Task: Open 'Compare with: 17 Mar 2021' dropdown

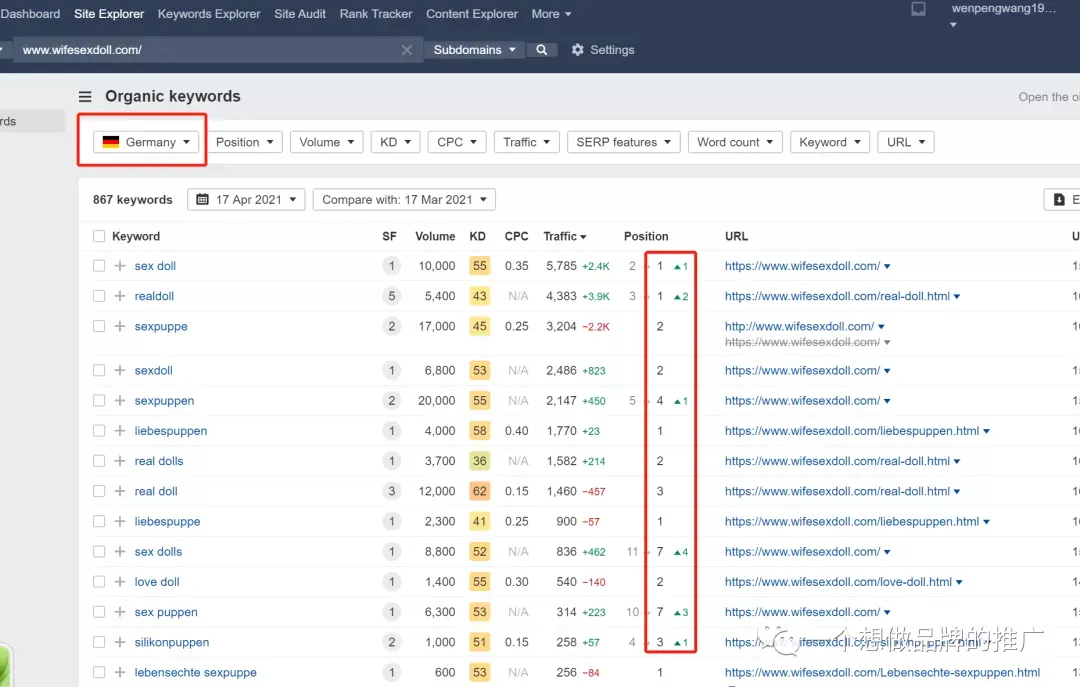Action: click(x=404, y=200)
